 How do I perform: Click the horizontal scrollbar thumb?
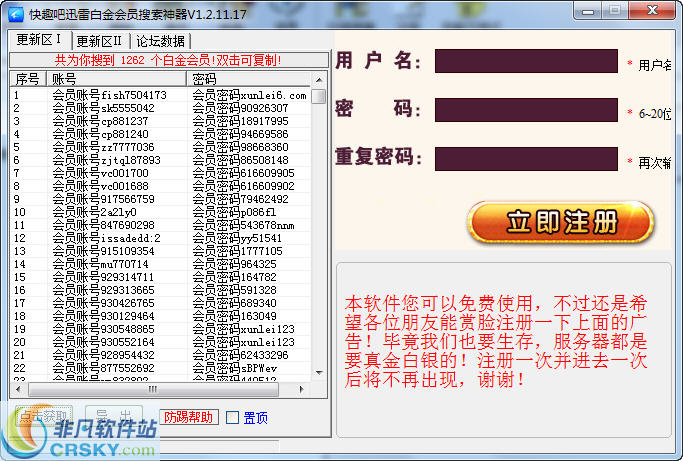point(153,389)
